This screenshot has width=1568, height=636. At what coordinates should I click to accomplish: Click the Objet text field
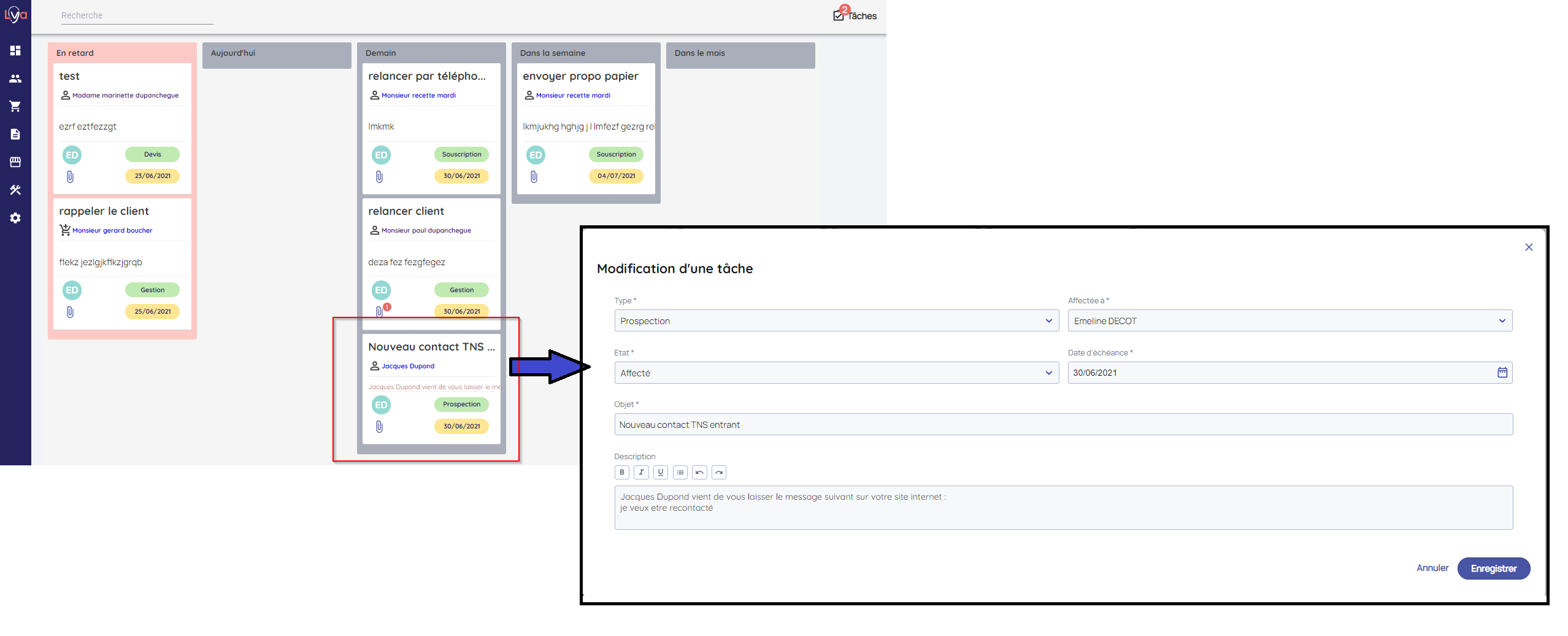pyautogui.click(x=1063, y=425)
